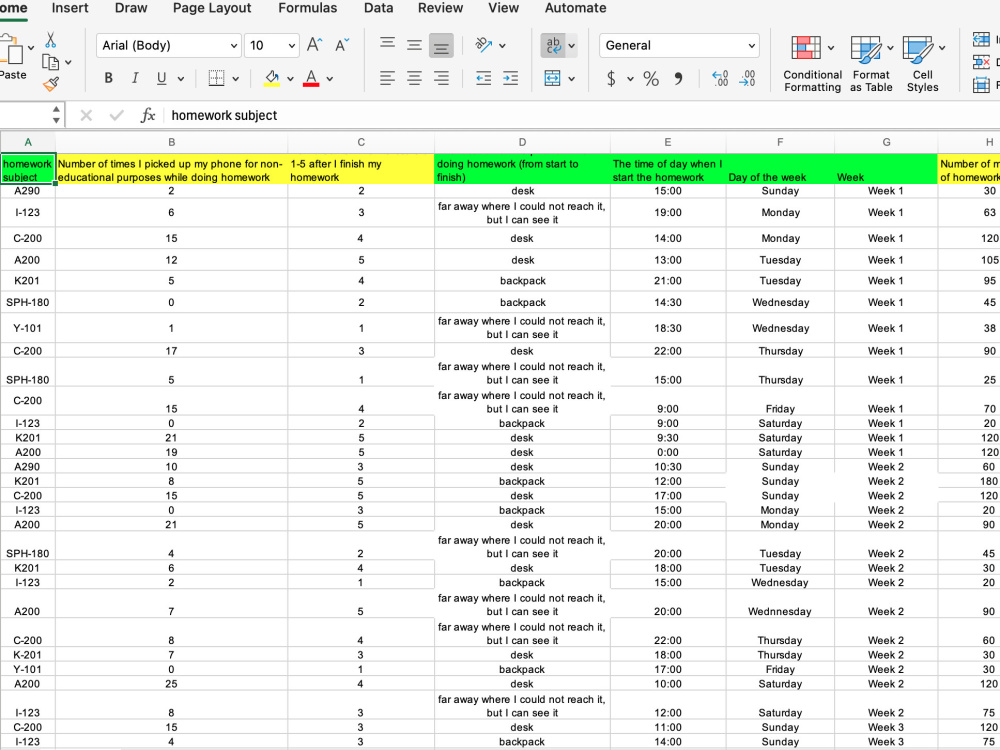Click the Name Box stepper arrows
This screenshot has height=750, width=1000.
coord(56,115)
